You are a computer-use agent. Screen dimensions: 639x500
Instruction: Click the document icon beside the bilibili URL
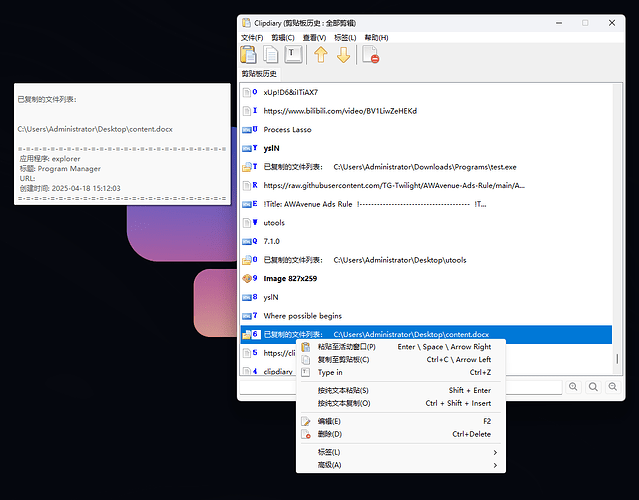[247, 111]
